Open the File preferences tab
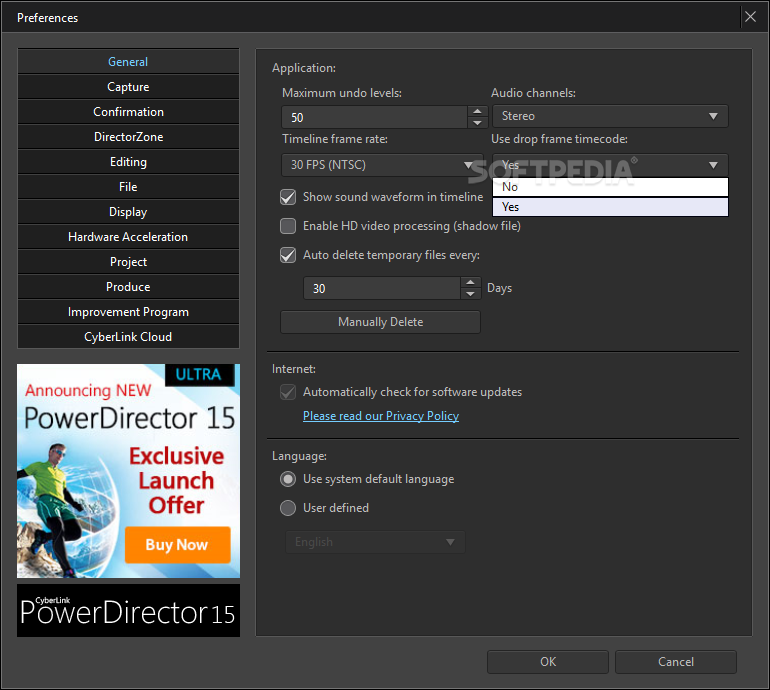770x690 pixels. click(128, 187)
